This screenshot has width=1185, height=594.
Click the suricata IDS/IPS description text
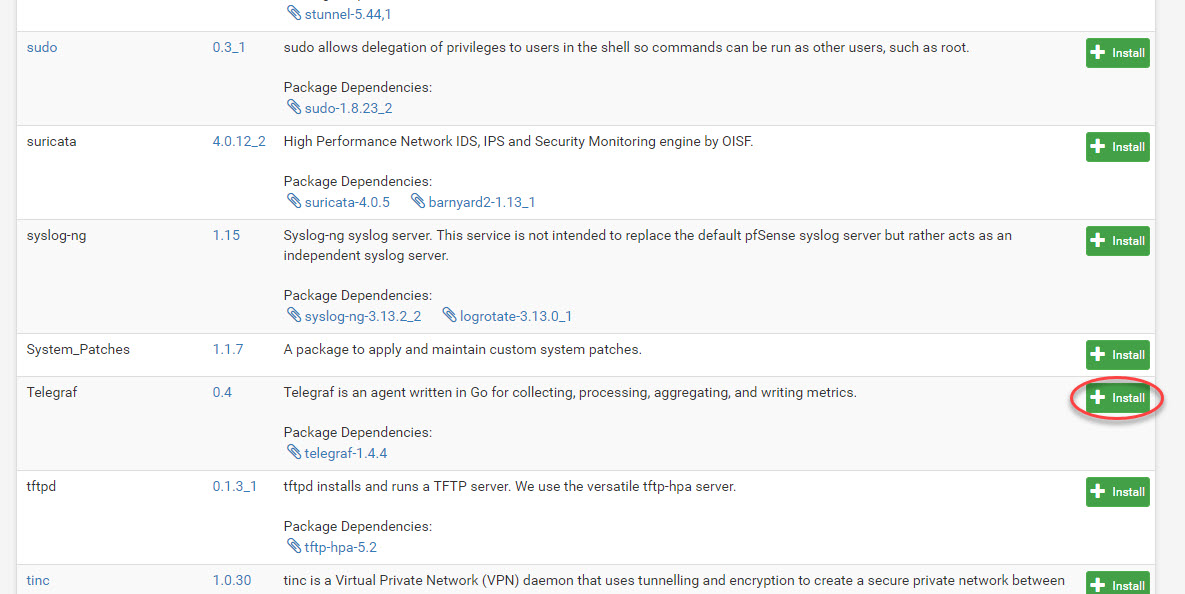pyautogui.click(x=518, y=141)
